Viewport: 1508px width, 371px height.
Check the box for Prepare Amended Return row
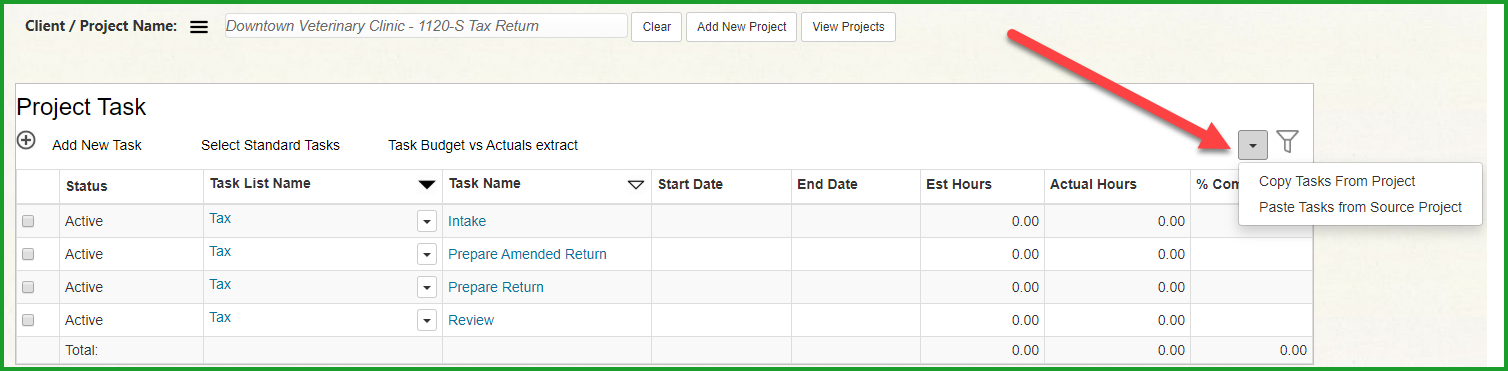[x=28, y=254]
